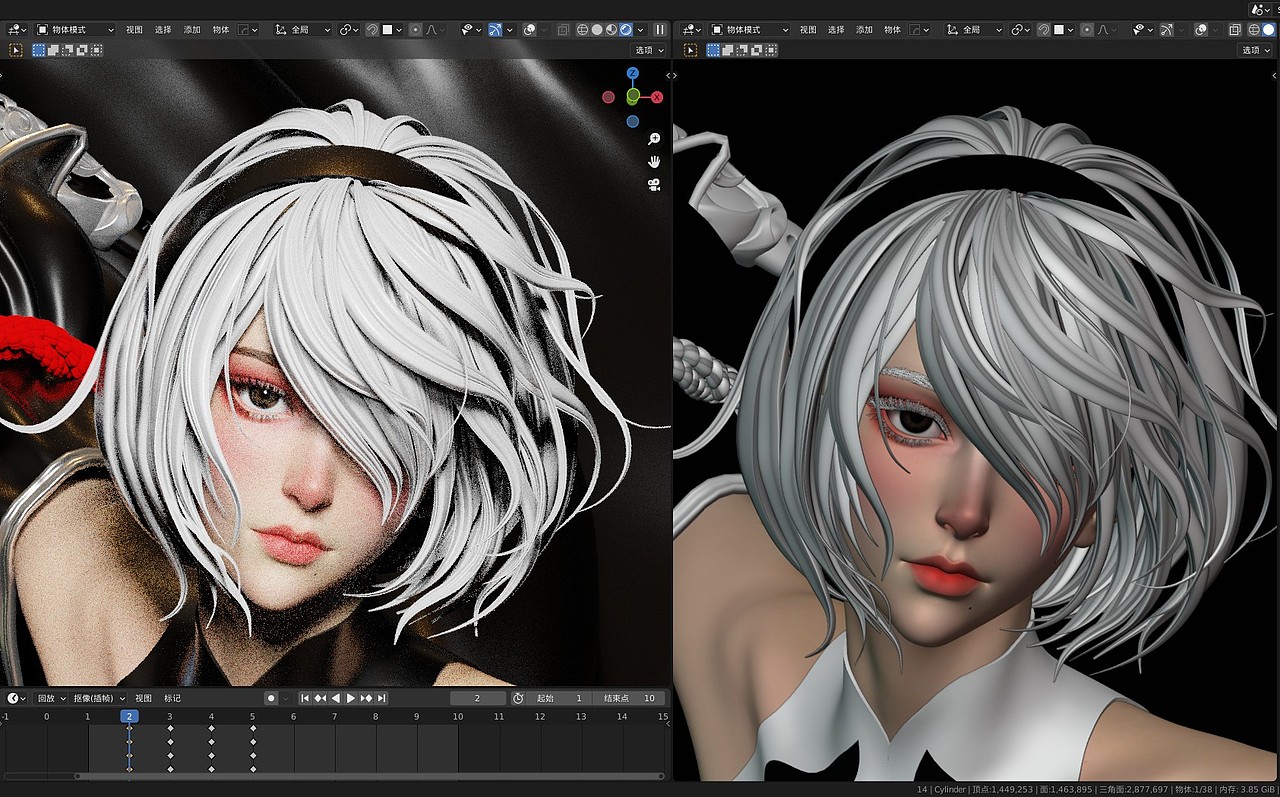Screen dimensions: 1280x797
Task: Toggle gizmos display in left viewport
Action: point(495,30)
